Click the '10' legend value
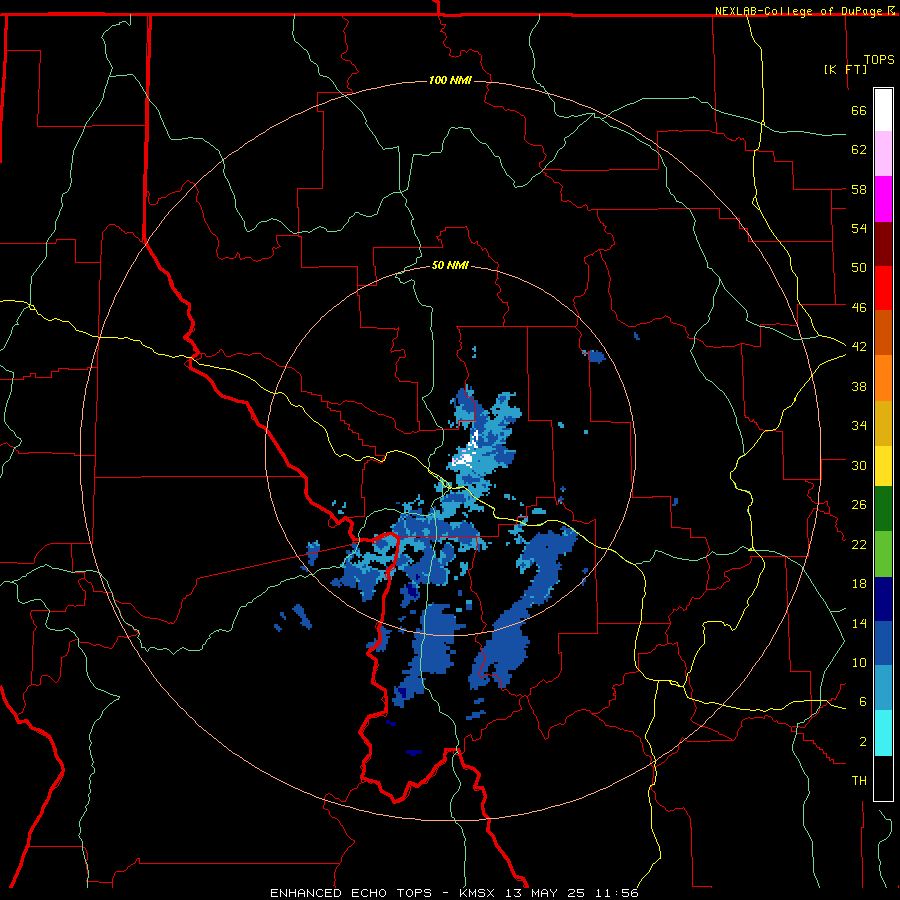Viewport: 900px width, 900px height. tap(859, 662)
